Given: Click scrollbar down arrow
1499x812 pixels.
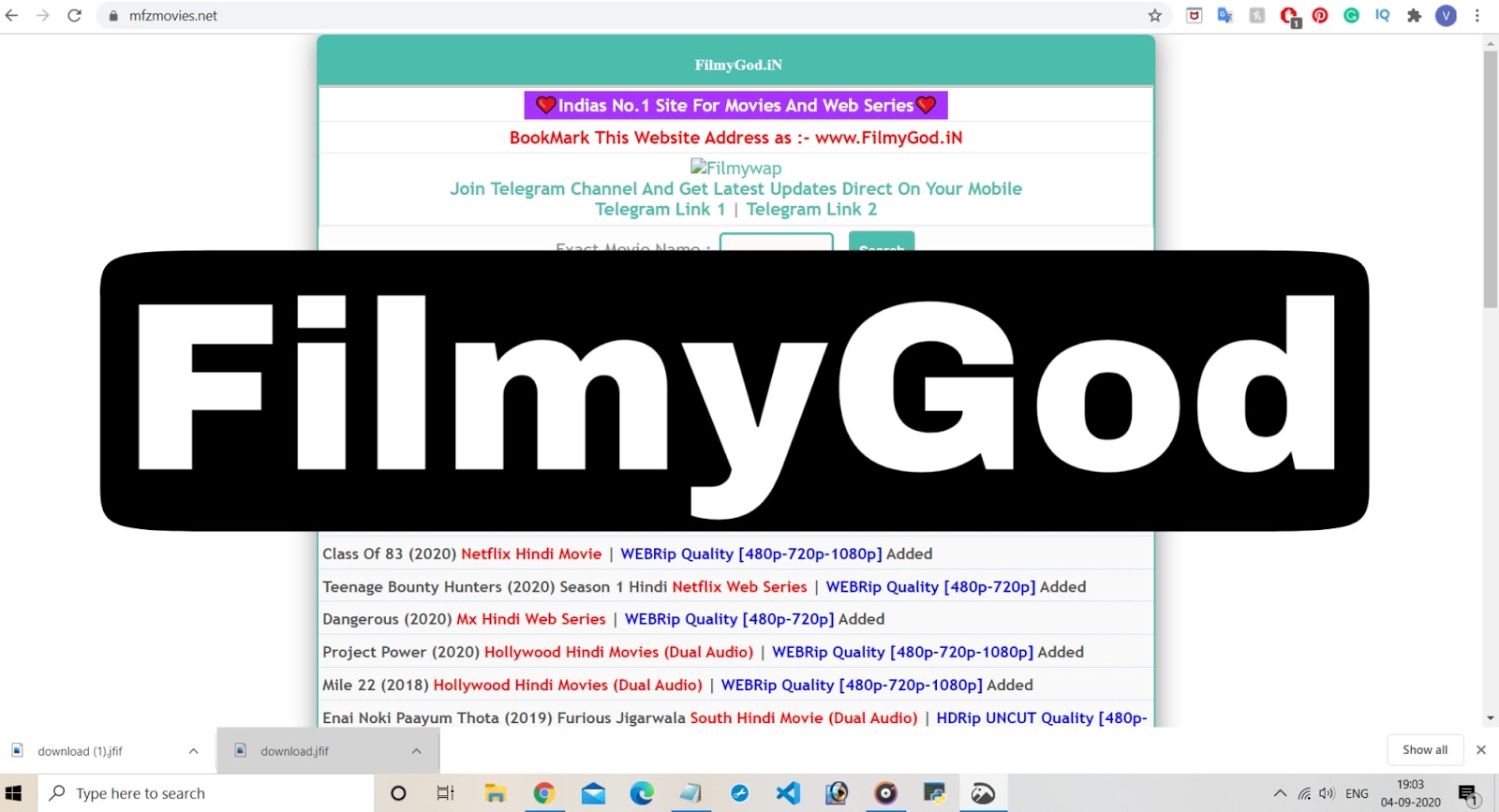Looking at the screenshot, I should [1491, 718].
